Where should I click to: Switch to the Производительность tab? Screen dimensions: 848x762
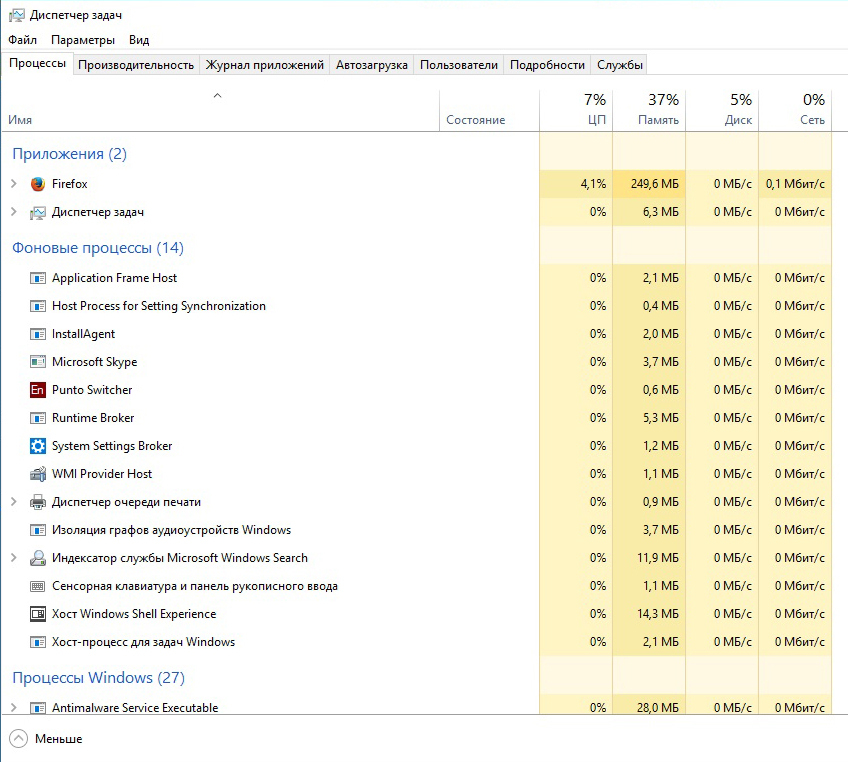(136, 65)
